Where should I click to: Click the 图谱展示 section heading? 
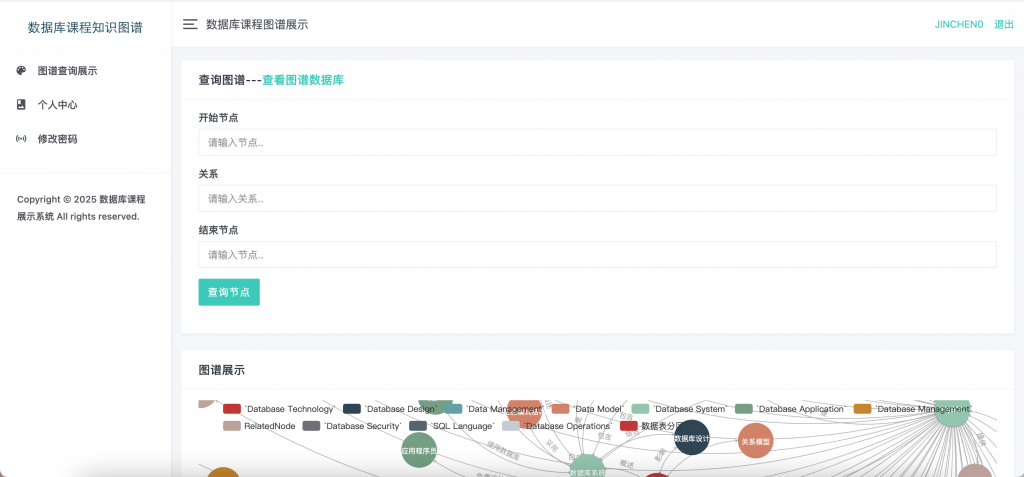point(221,370)
